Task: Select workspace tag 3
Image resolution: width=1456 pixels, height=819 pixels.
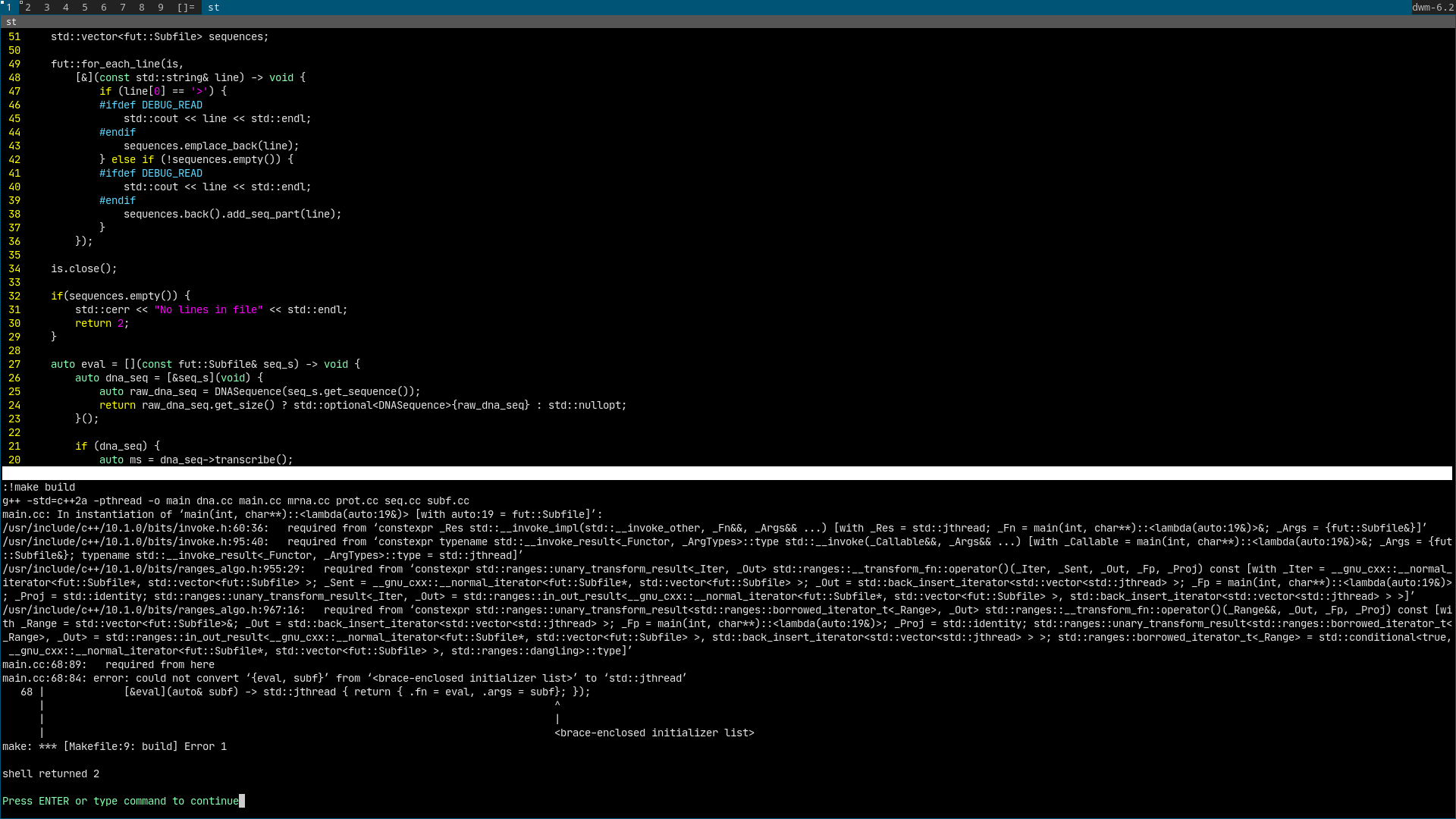Action: coord(47,7)
